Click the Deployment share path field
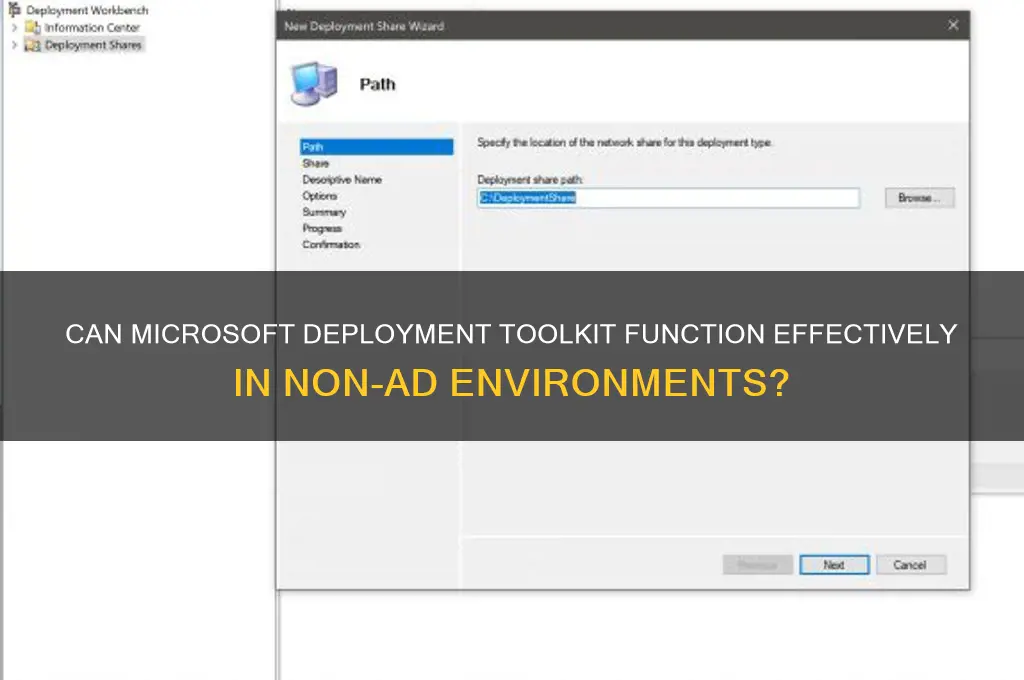The width and height of the screenshot is (1024, 680). pos(669,198)
